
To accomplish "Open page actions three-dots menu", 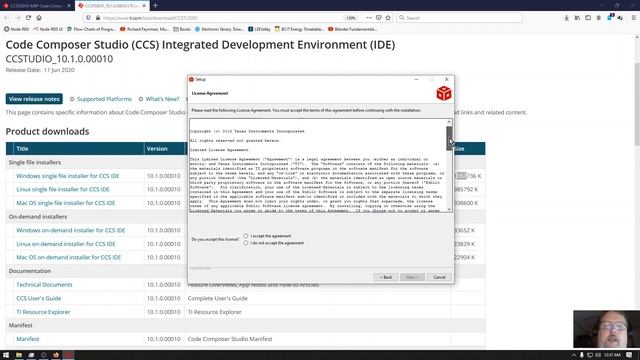I will pyautogui.click(x=369, y=18).
